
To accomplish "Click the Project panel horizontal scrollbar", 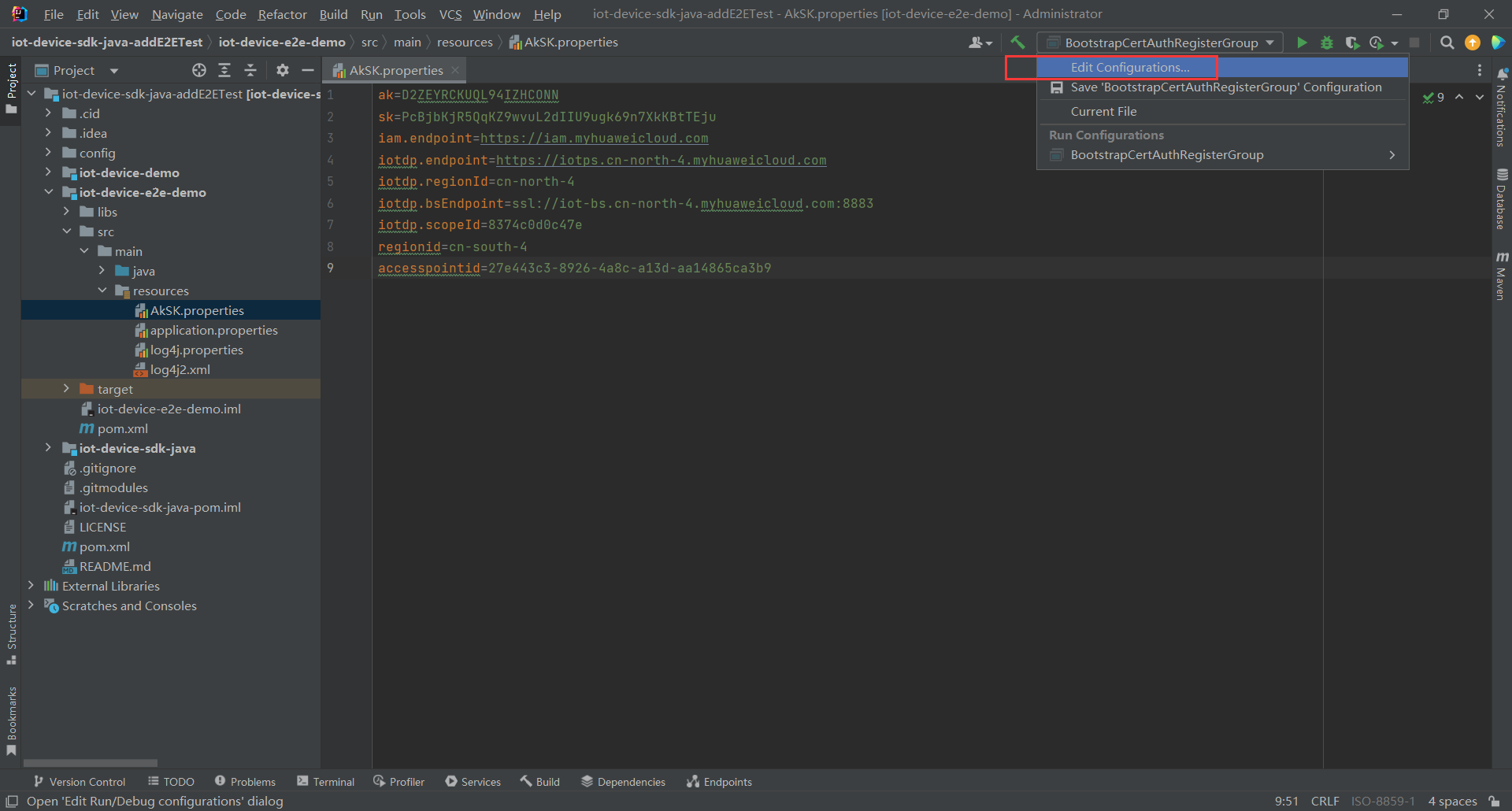I will tap(91, 763).
